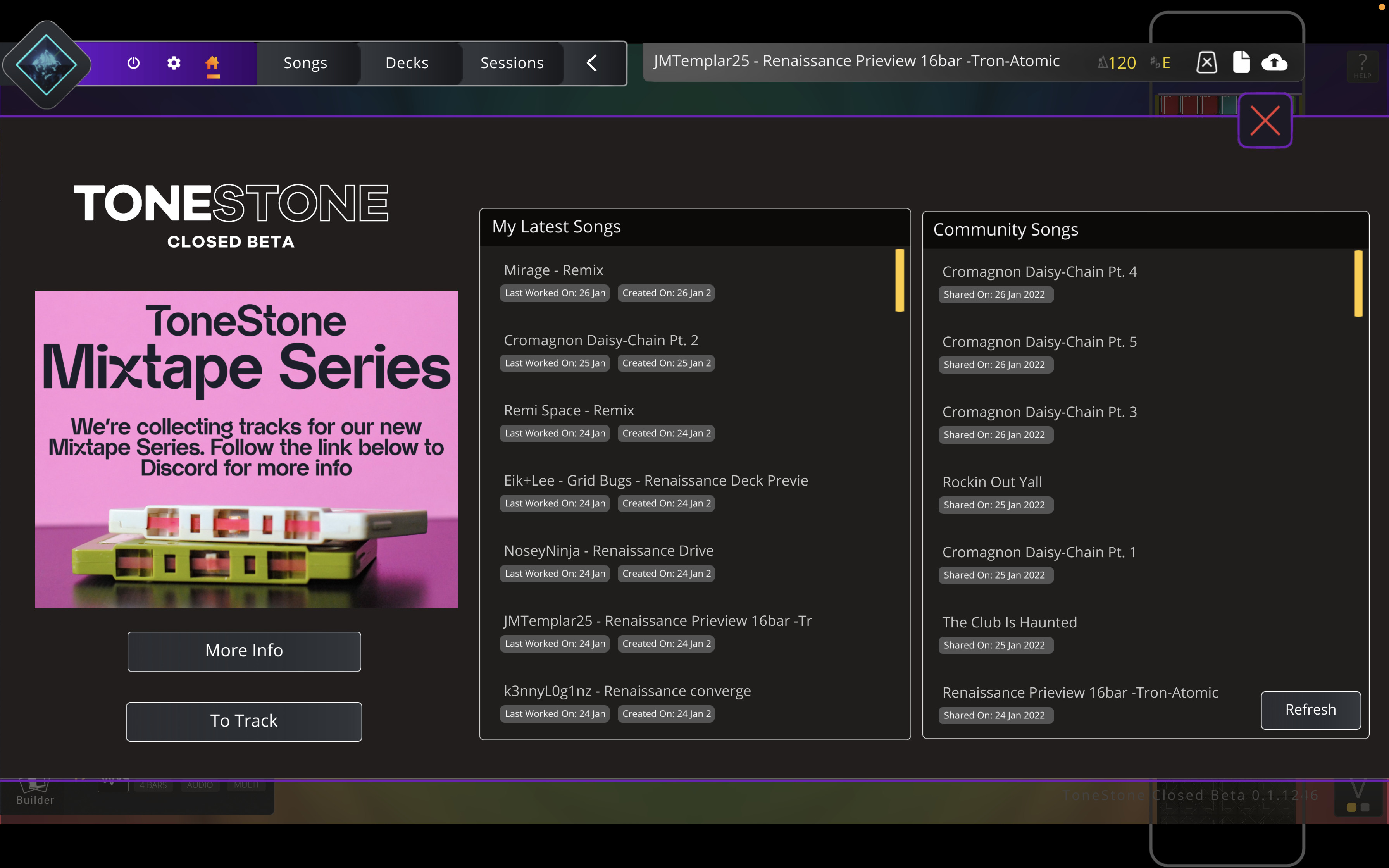This screenshot has width=1389, height=868.
Task: Create a new song via the document icon
Action: (x=1241, y=62)
